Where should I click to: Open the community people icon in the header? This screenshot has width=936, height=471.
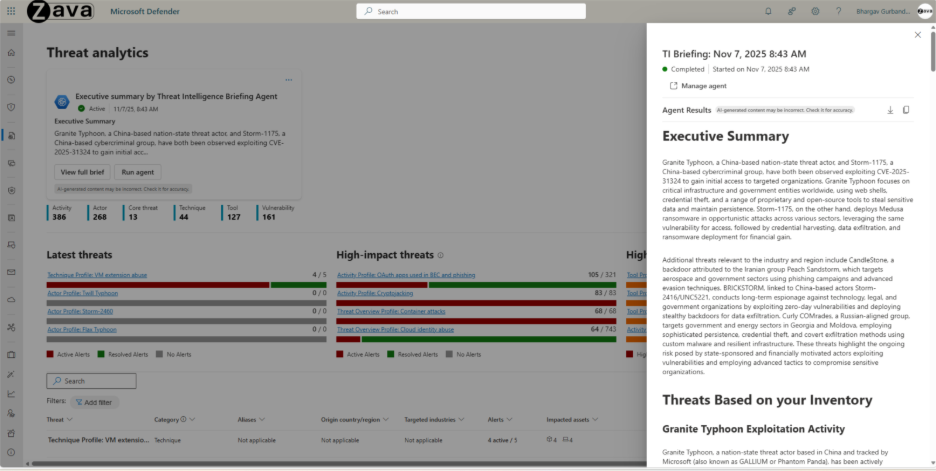792,11
